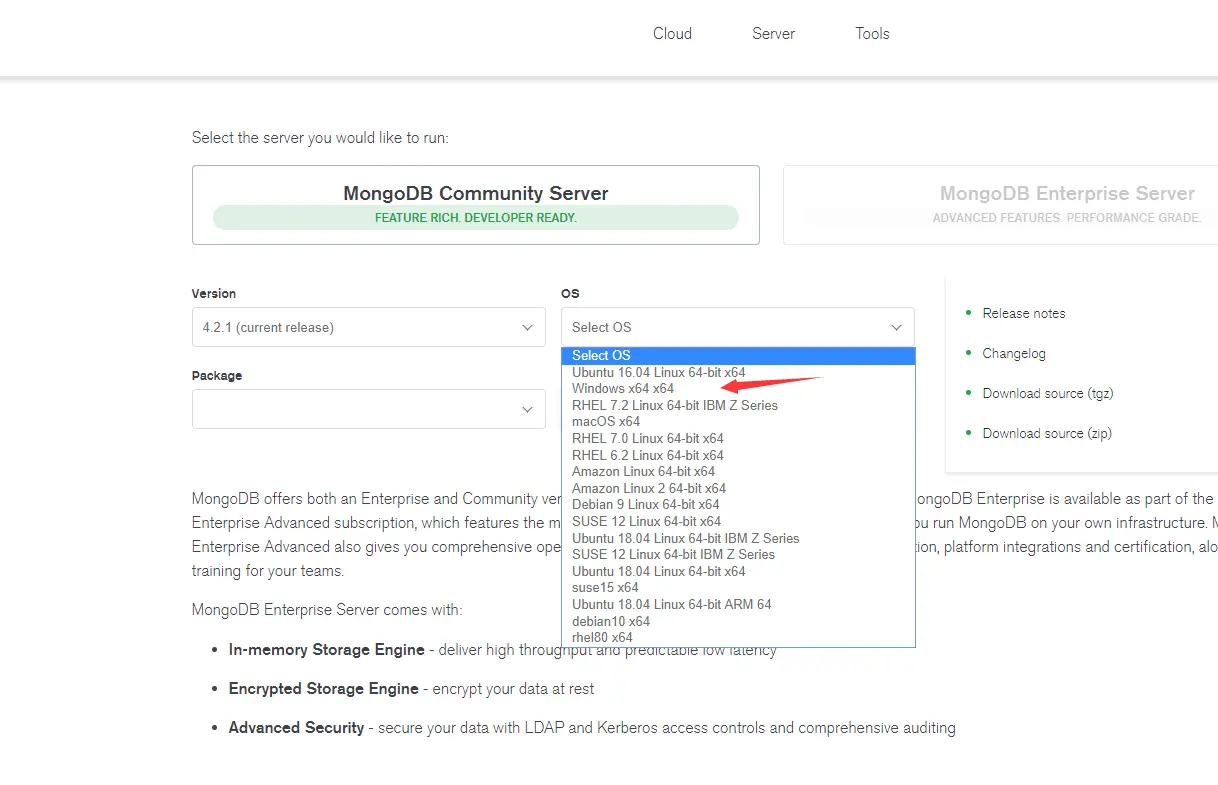
Task: Select the MongoDB Community Server card
Action: pos(476,205)
